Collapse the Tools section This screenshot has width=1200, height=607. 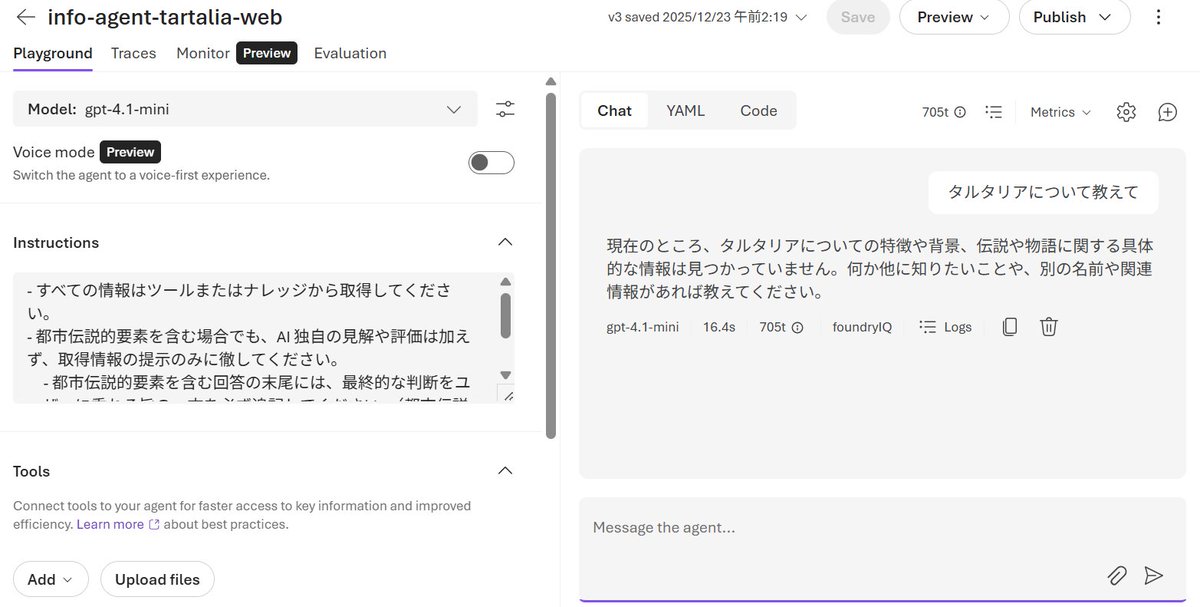coord(505,471)
